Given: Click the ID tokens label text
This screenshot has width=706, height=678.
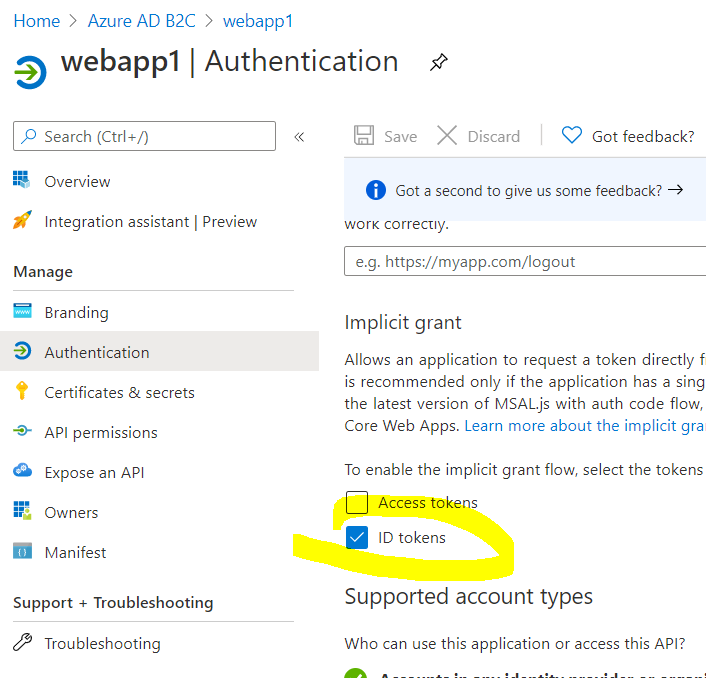Looking at the screenshot, I should (x=412, y=538).
